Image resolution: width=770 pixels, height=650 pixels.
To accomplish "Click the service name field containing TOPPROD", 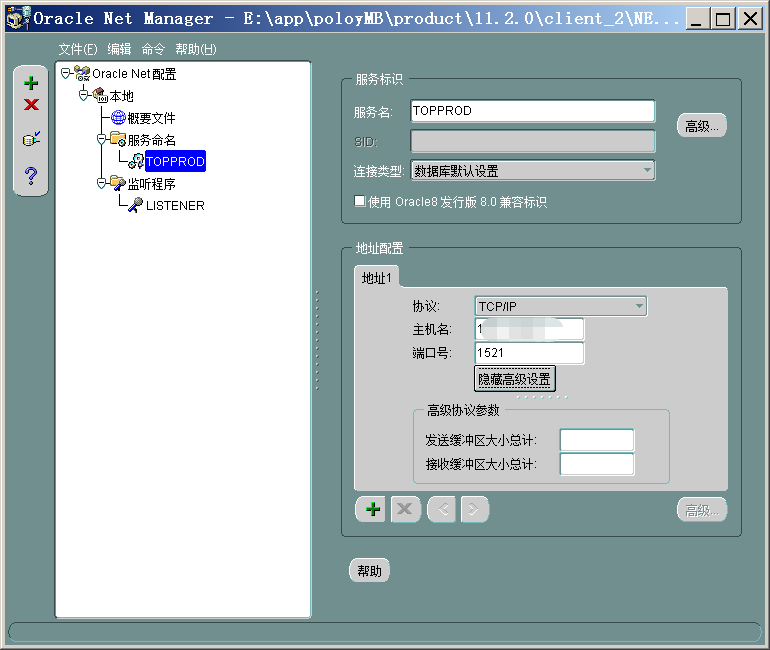I will (533, 111).
